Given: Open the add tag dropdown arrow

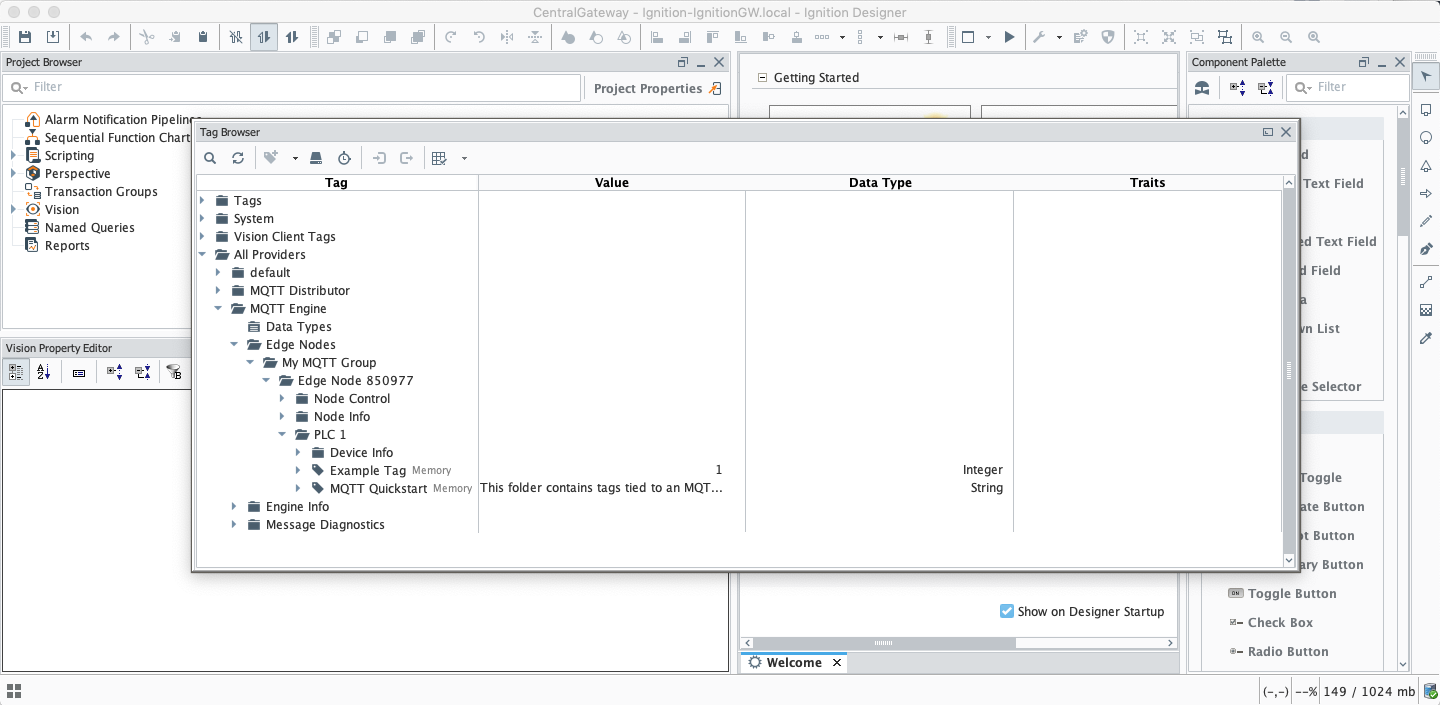Looking at the screenshot, I should 295,159.
